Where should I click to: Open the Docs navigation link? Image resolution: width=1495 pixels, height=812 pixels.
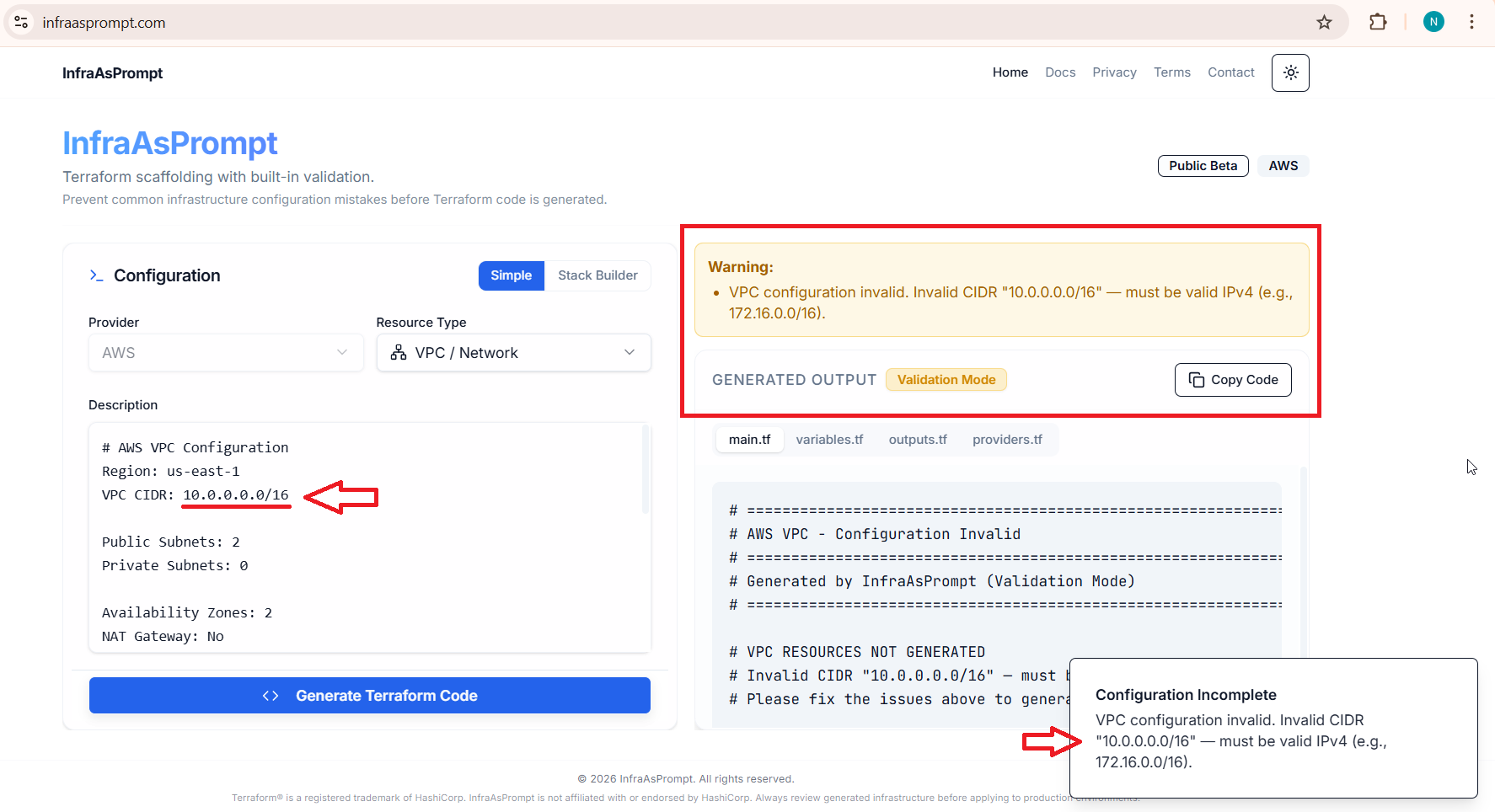pos(1060,72)
